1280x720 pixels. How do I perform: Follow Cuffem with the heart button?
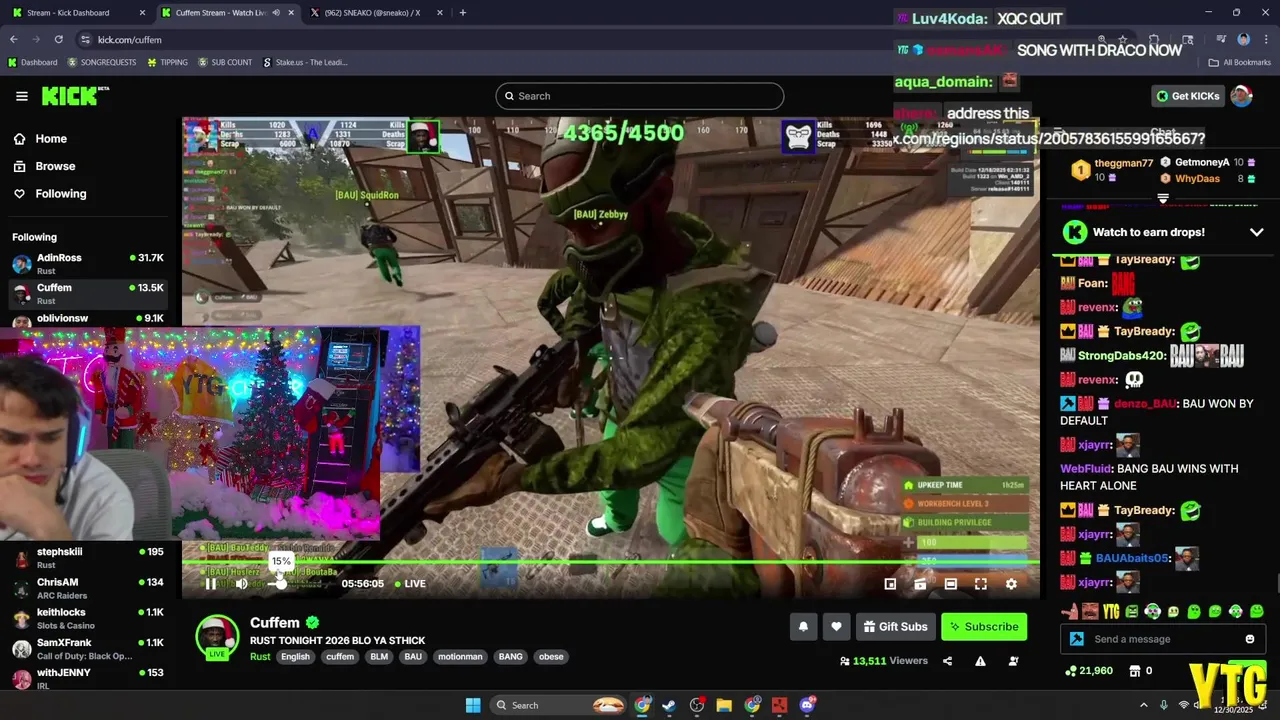[x=836, y=627]
